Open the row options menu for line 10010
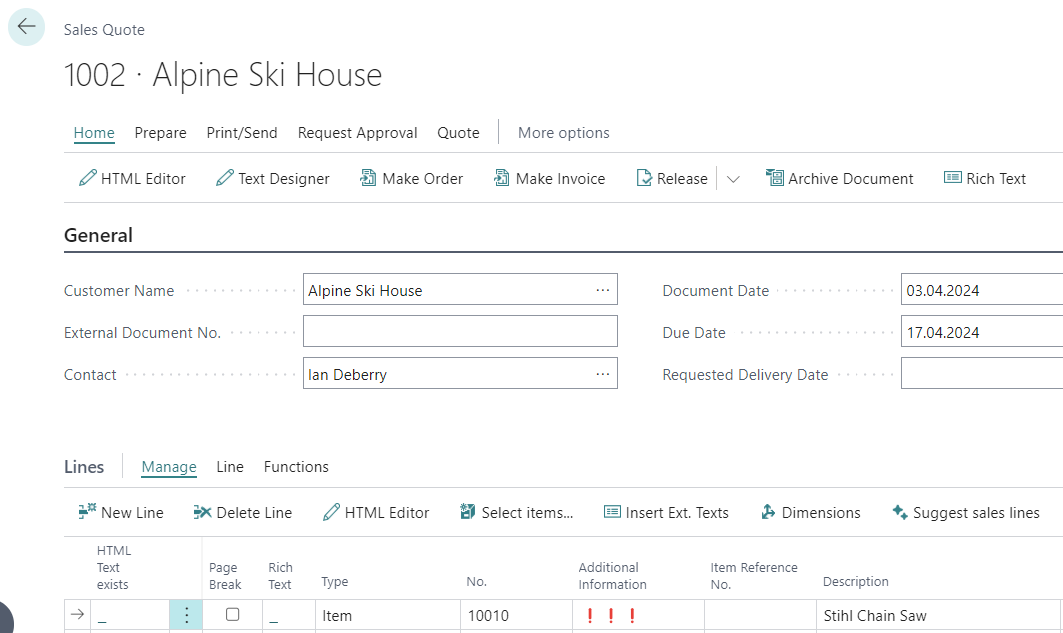 tap(186, 615)
